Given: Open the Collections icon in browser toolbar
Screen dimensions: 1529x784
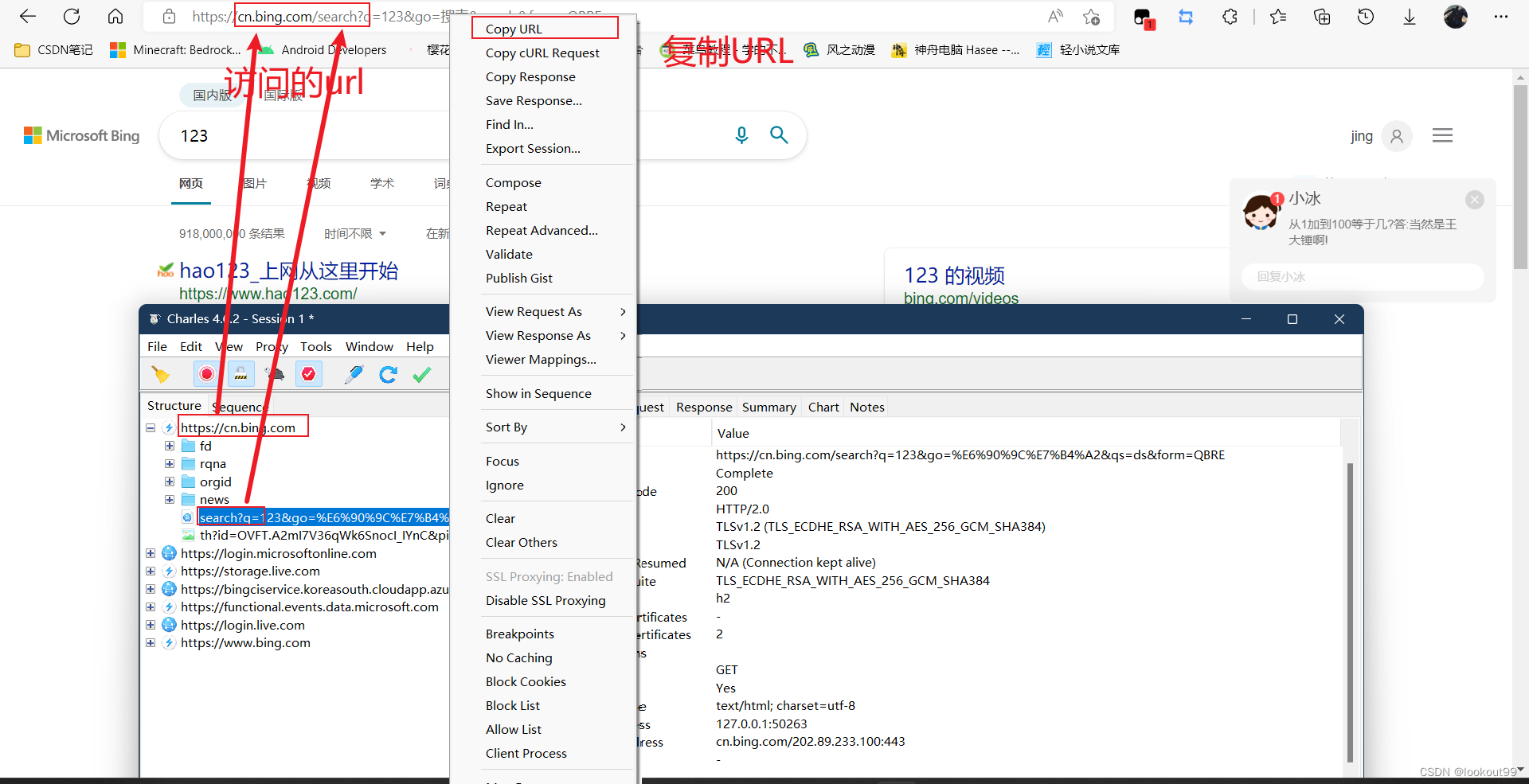Looking at the screenshot, I should (1322, 16).
